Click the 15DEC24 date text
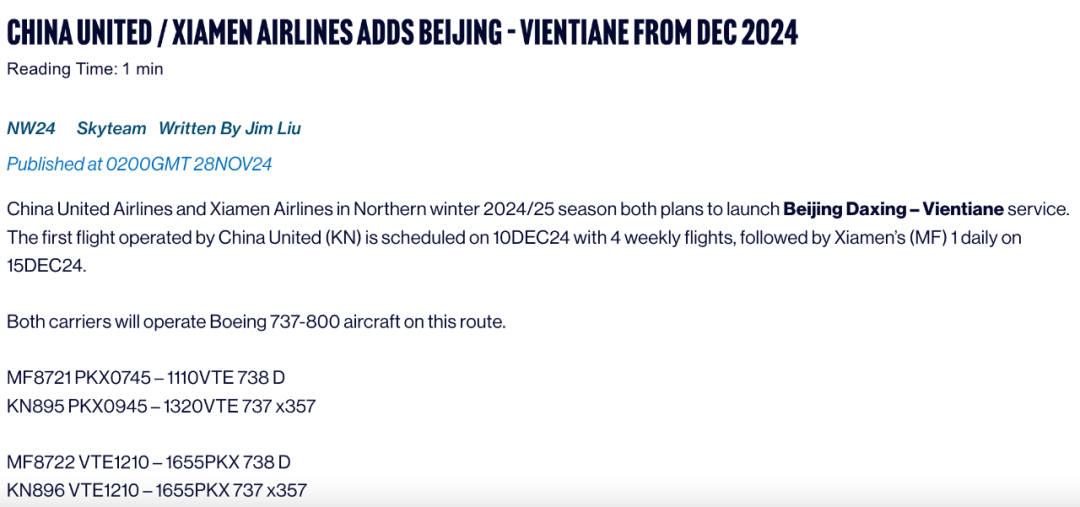This screenshot has width=1080, height=507. pos(45,266)
